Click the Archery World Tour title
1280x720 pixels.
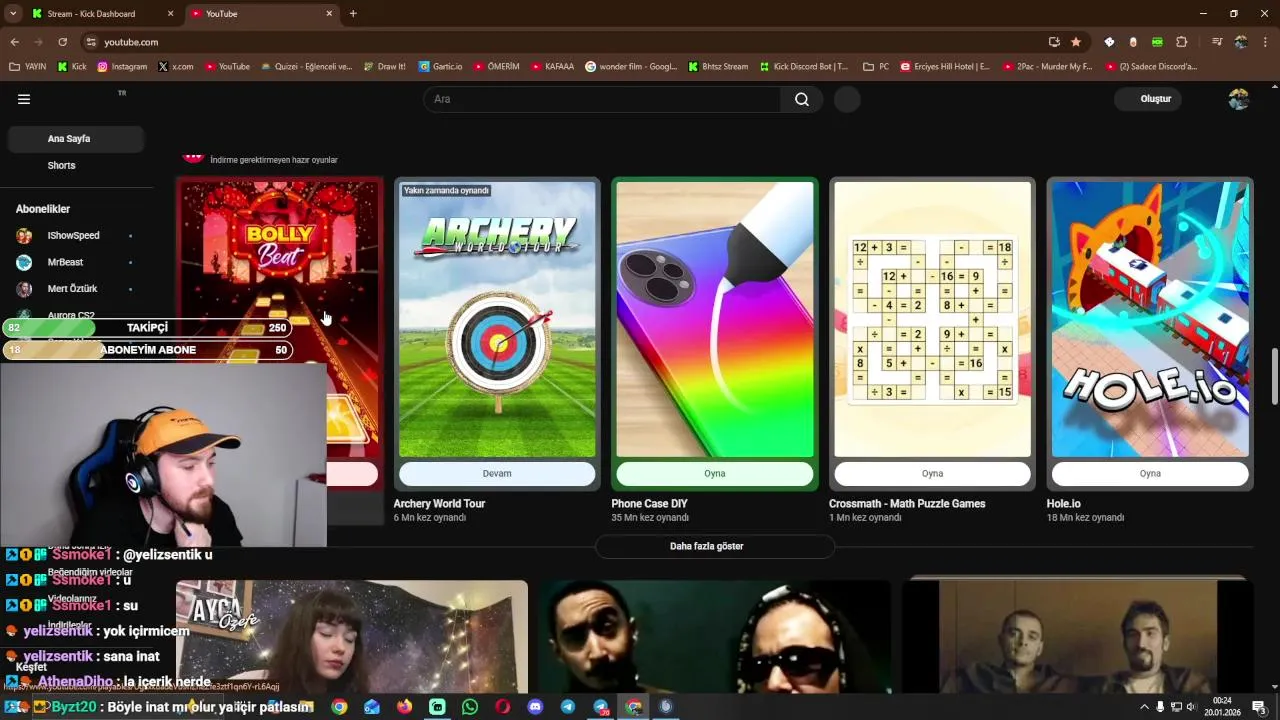439,504
